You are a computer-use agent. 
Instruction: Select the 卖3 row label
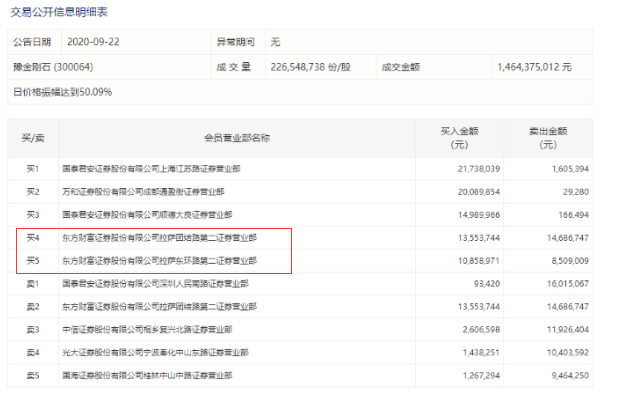pyautogui.click(x=33, y=329)
